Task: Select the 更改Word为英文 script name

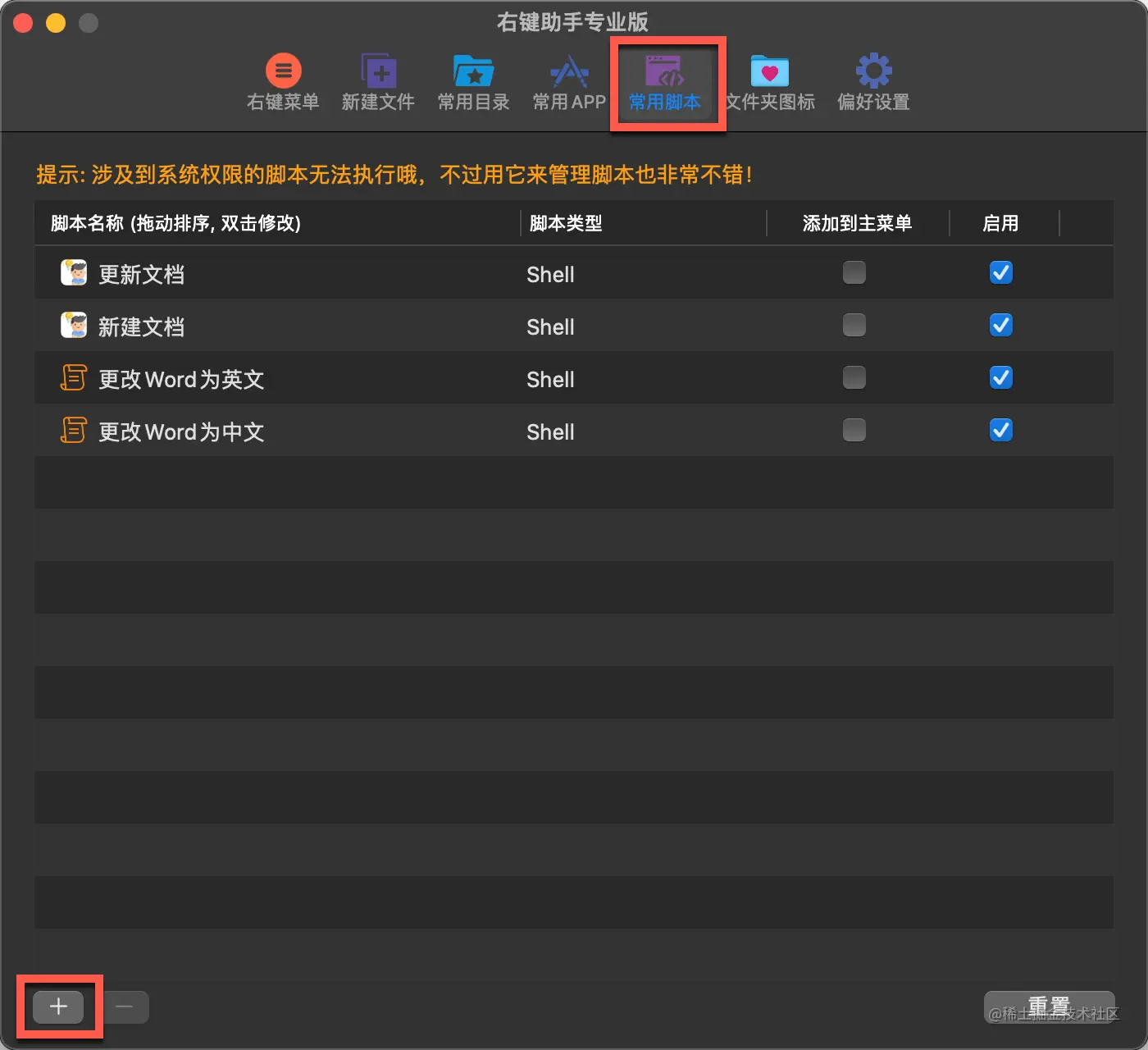Action: tap(181, 379)
